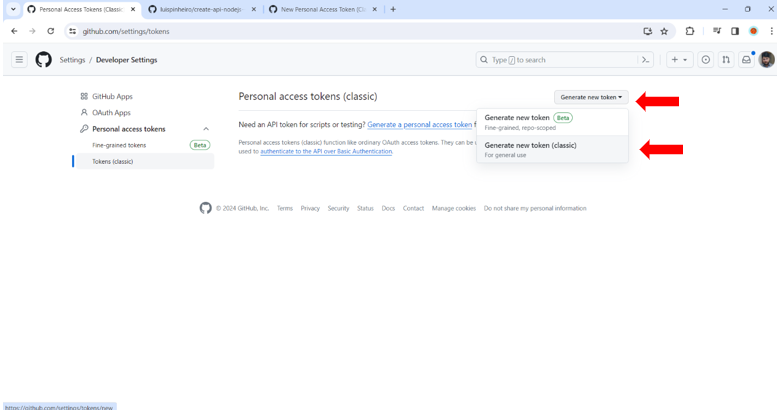
Task: Select Generate new token Beta fine-grained option
Action: 552,122
